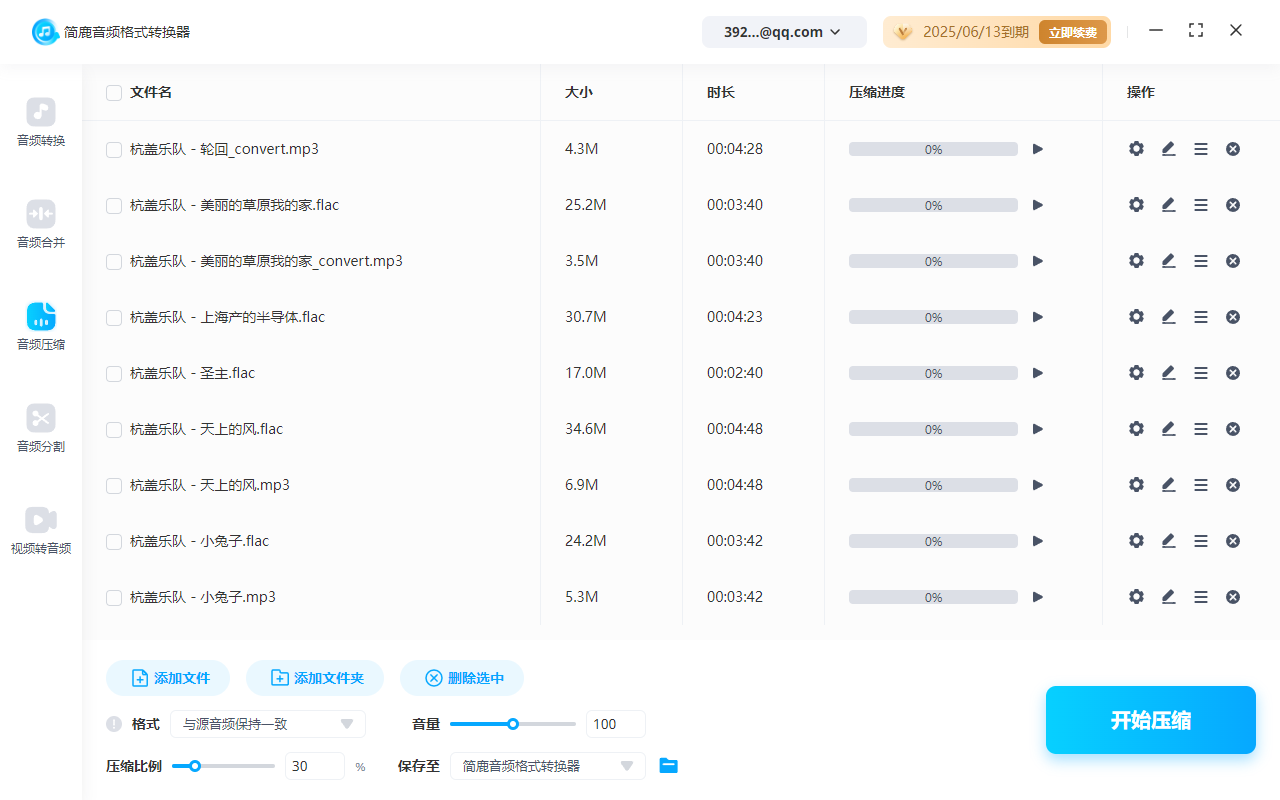
Task: Click the 开始压缩 button
Action: pos(1150,720)
